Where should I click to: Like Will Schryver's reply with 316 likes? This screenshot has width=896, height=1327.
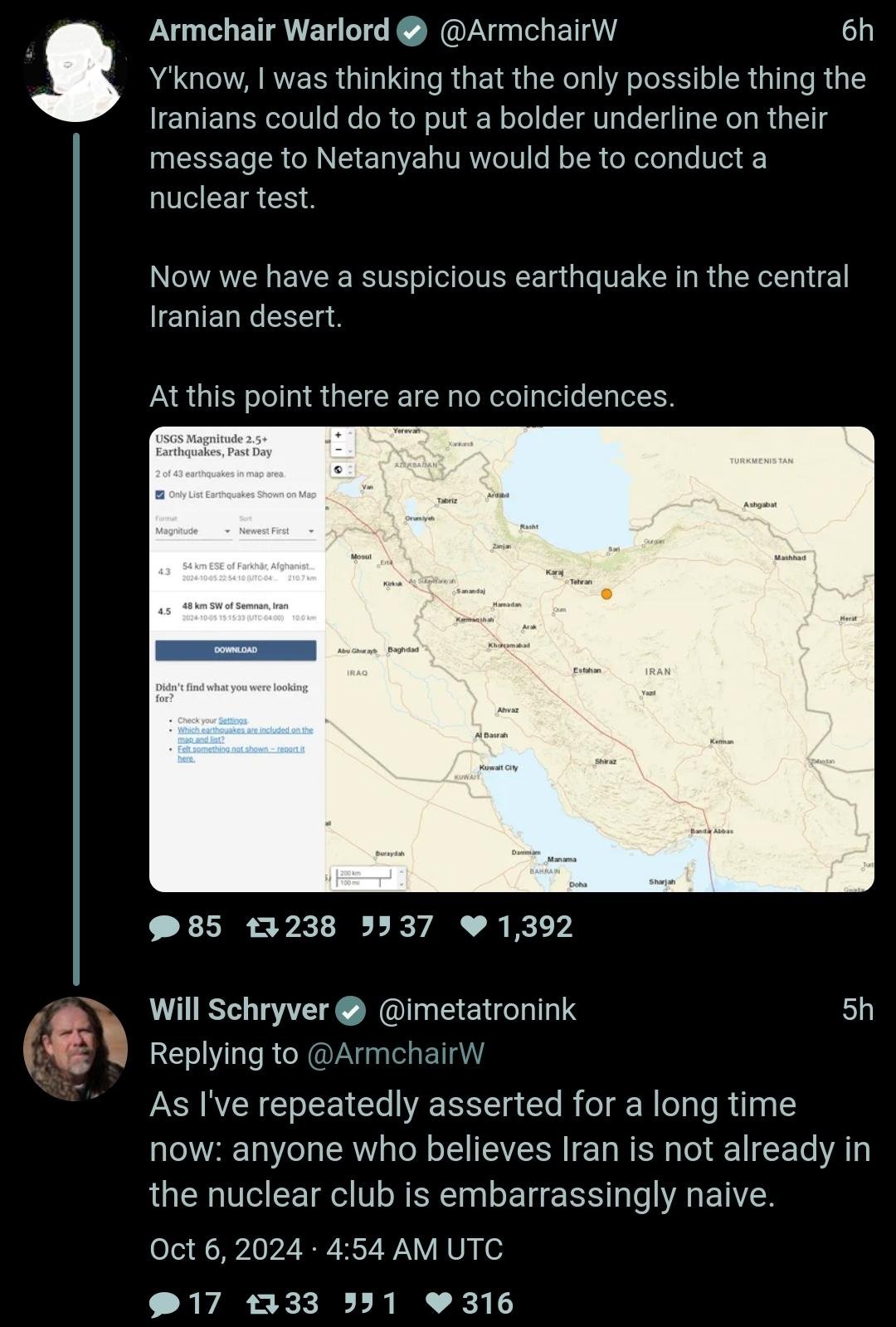(x=439, y=1304)
